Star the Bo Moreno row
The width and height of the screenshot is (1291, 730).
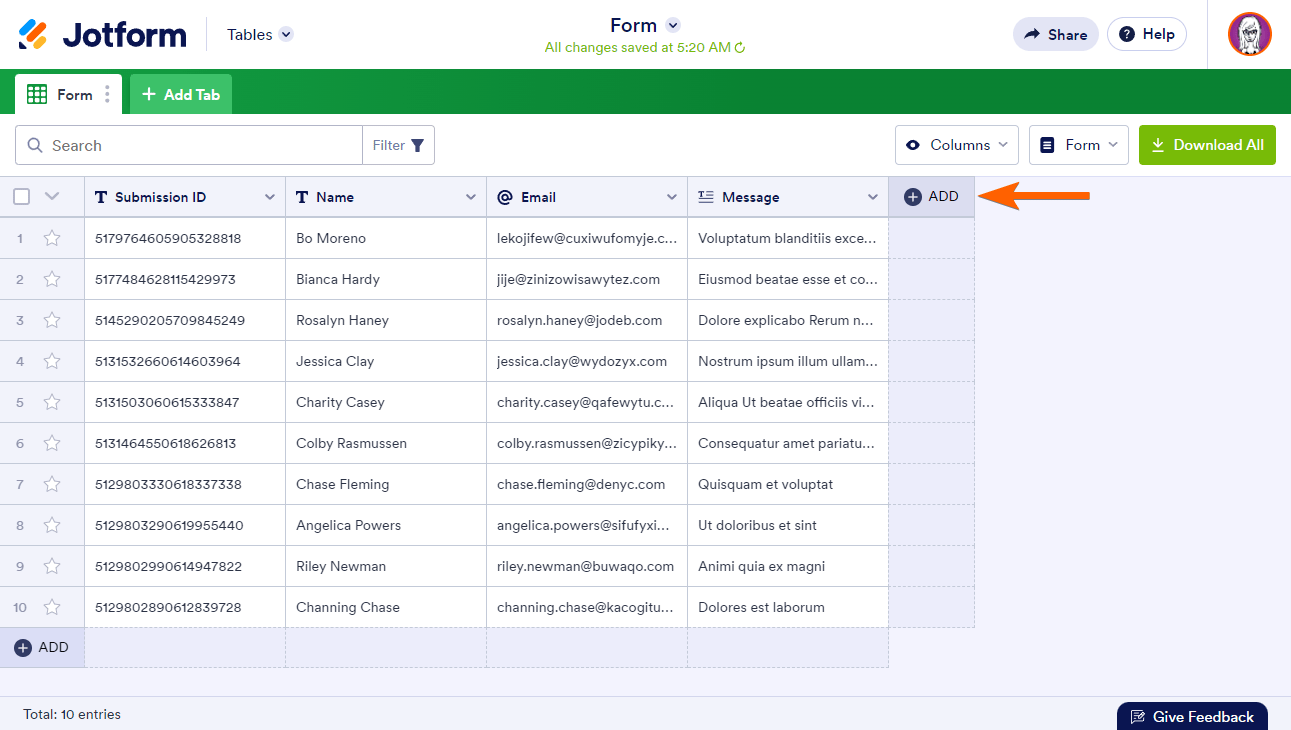point(52,238)
